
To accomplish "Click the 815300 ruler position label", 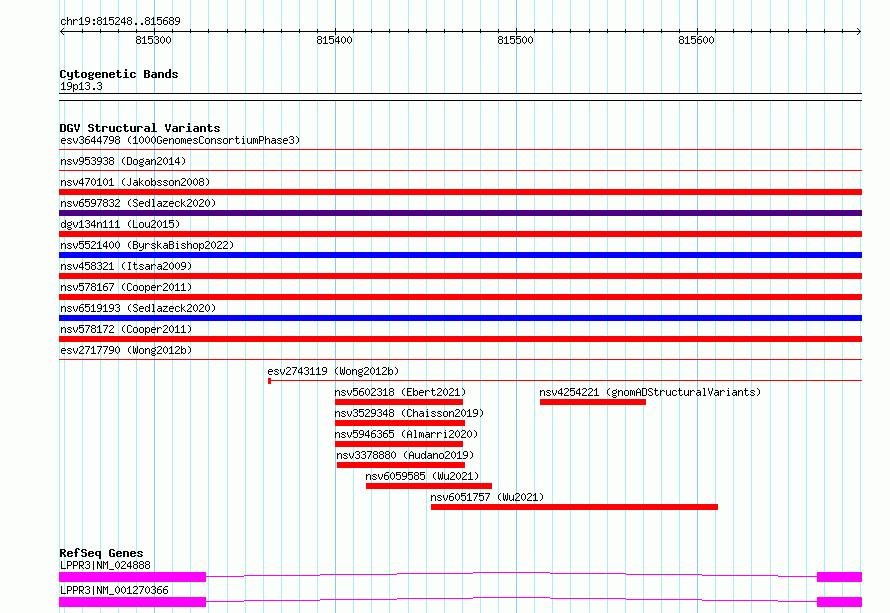I will tap(153, 40).
